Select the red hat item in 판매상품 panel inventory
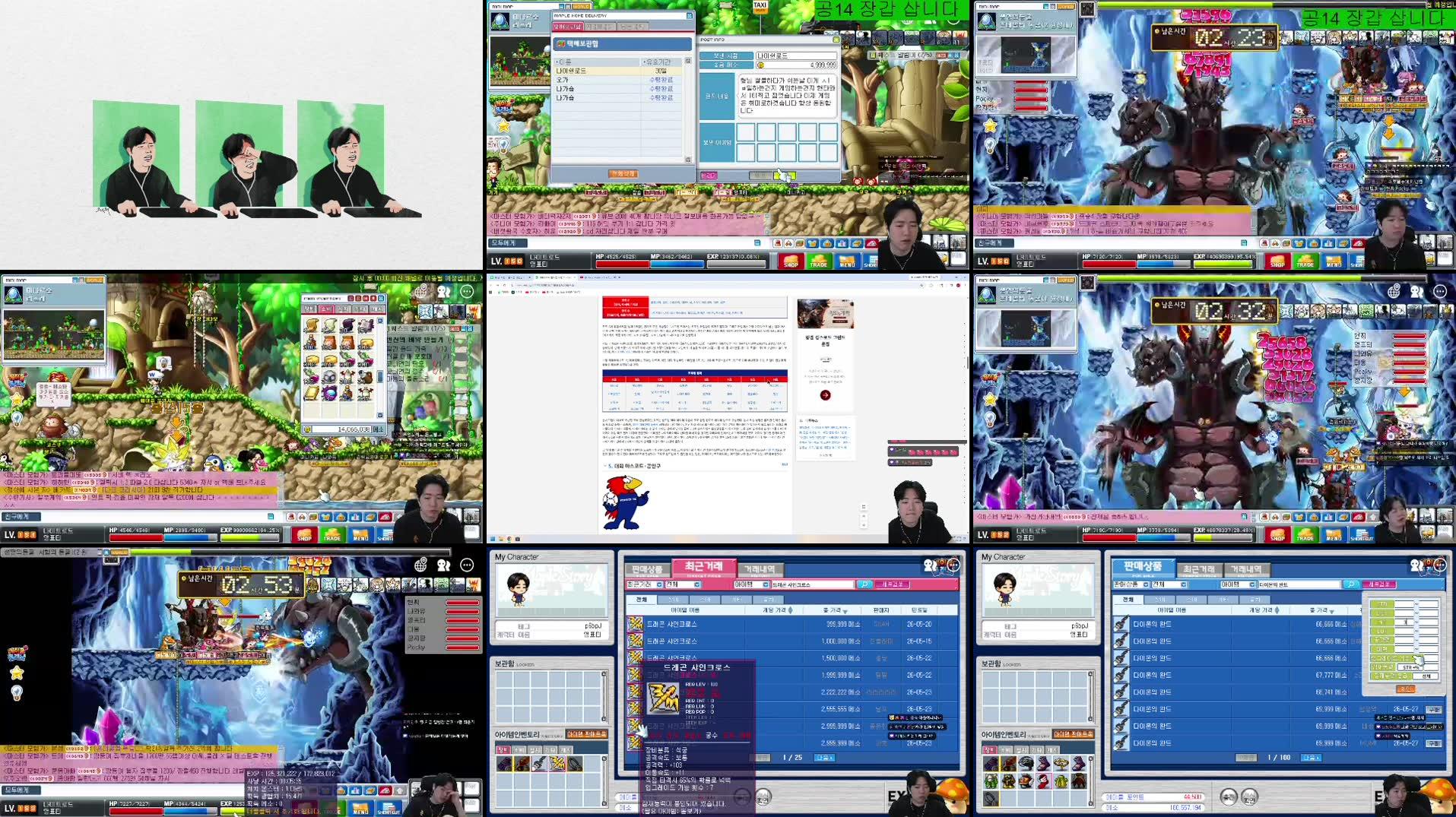Image resolution: width=1456 pixels, height=817 pixels. [x=1043, y=781]
